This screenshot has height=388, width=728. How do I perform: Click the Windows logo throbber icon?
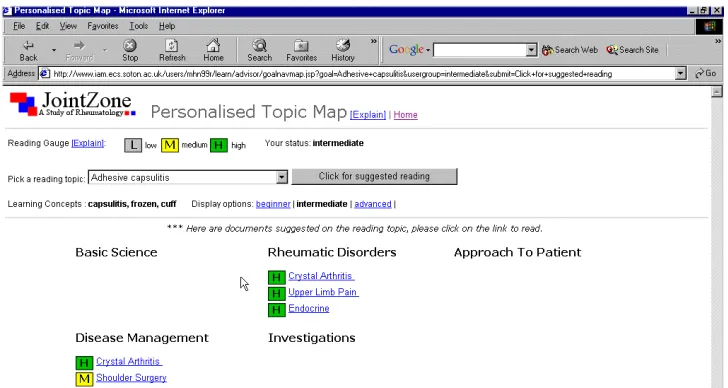click(709, 26)
